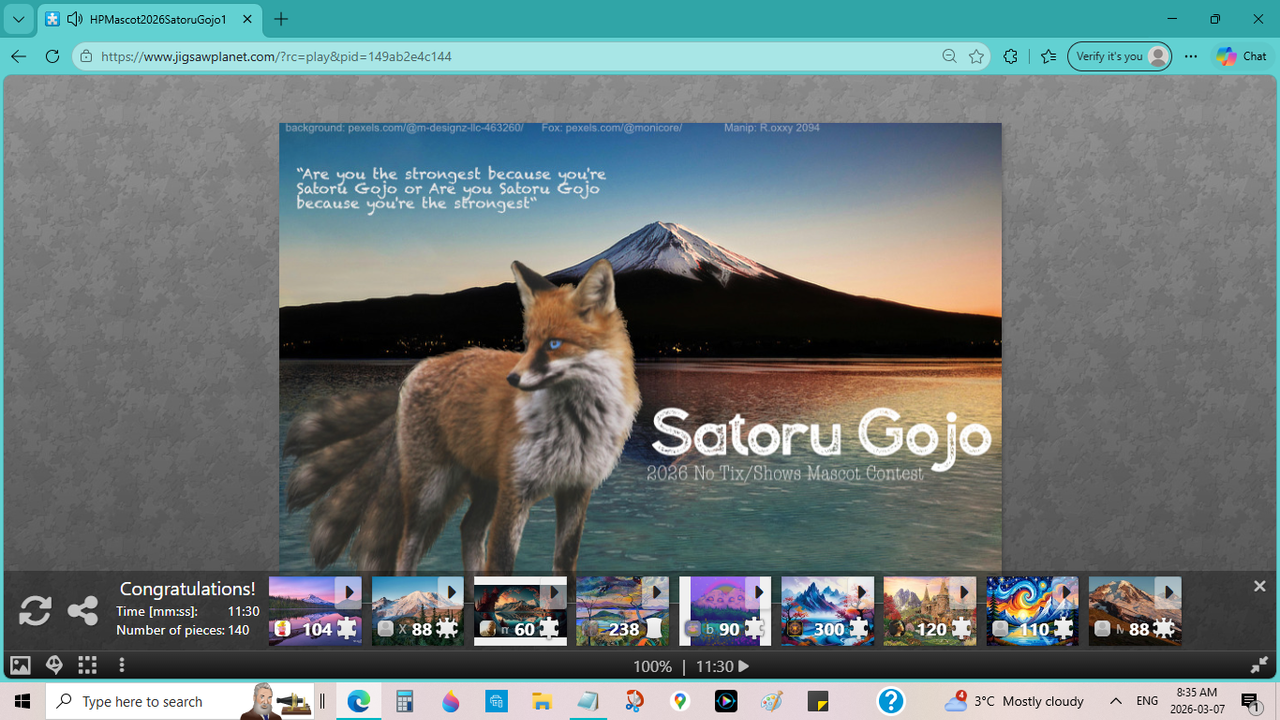Viewport: 1280px width, 720px height.
Task: Open the Paint palette taskbar icon
Action: point(772,701)
